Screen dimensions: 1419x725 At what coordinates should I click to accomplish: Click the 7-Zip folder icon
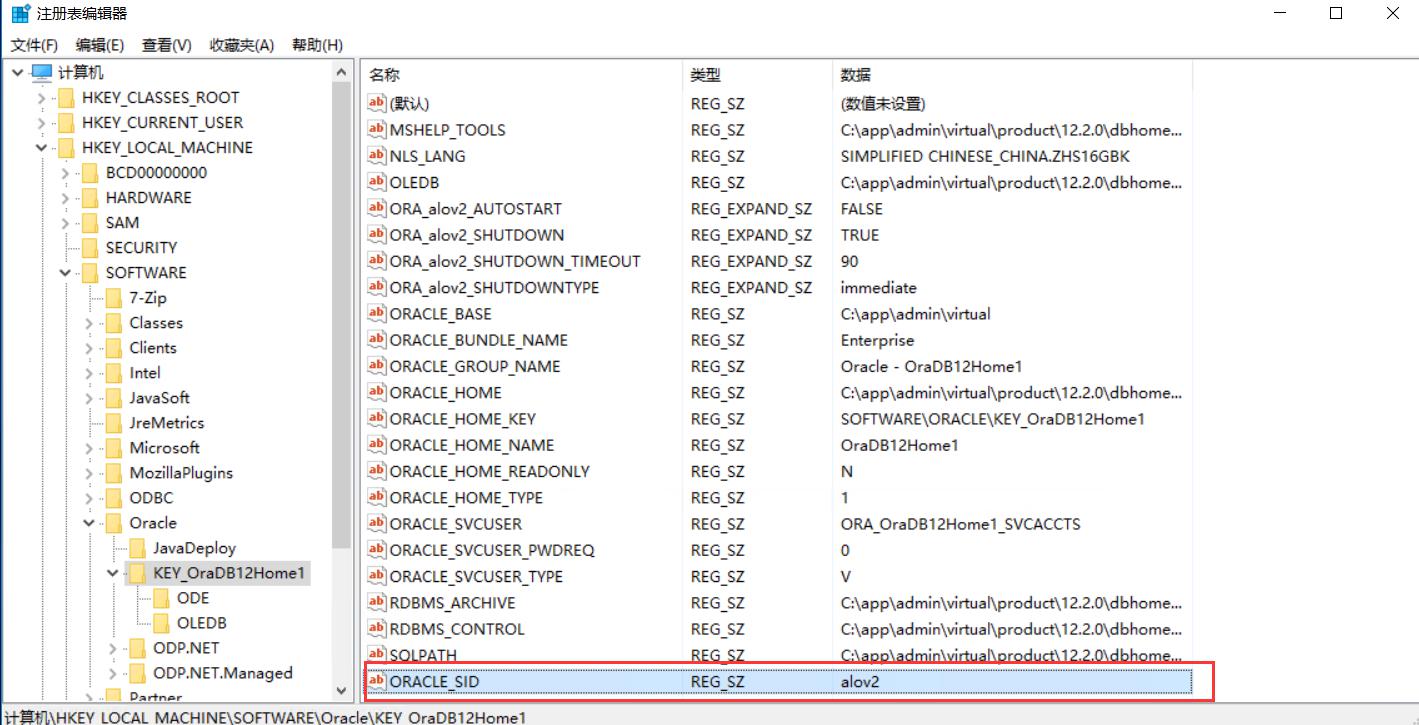113,298
